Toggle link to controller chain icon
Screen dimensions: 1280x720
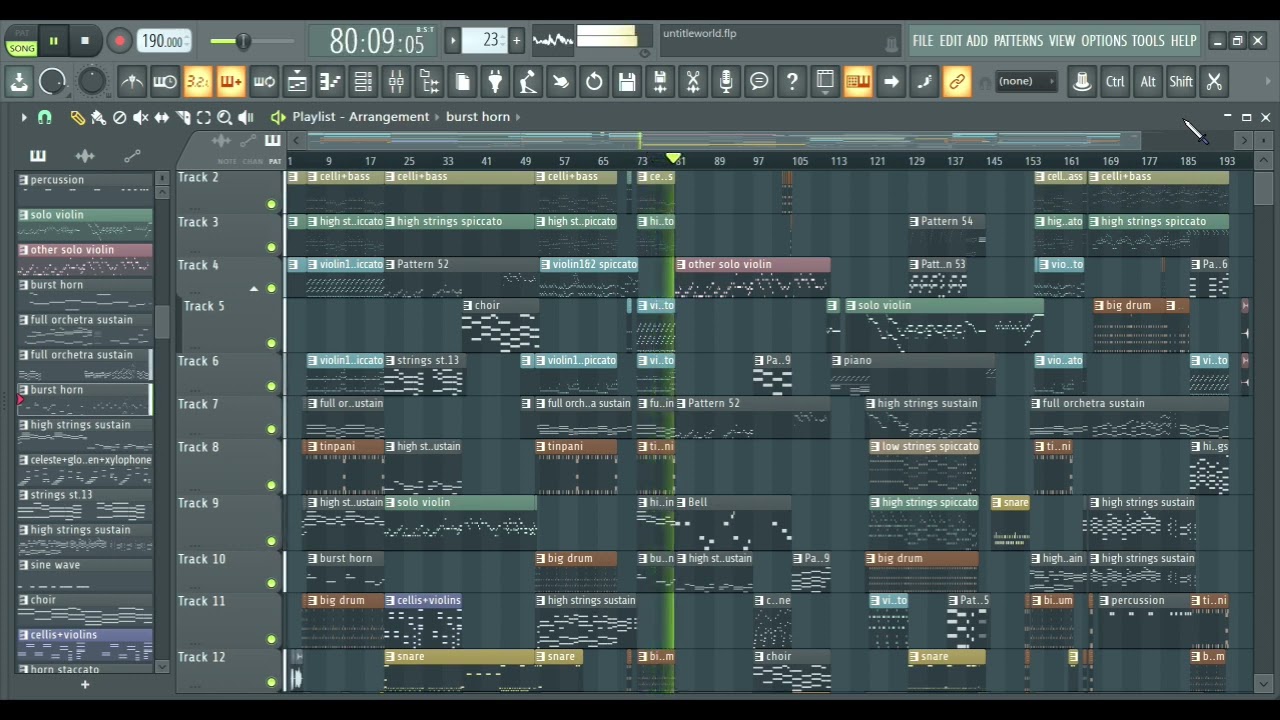pyautogui.click(x=957, y=82)
